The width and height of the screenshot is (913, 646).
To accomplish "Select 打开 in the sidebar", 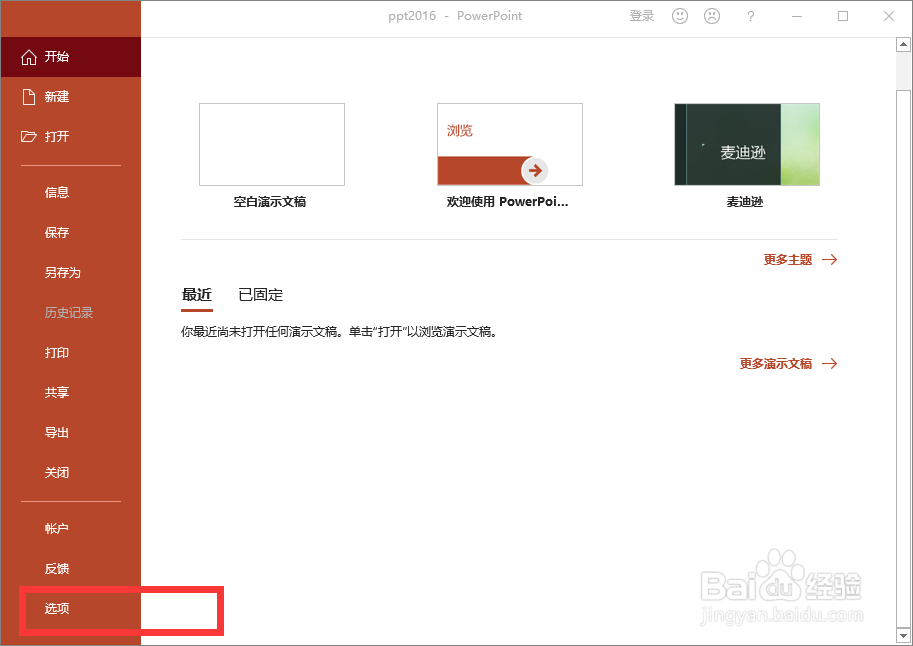I will (x=70, y=137).
